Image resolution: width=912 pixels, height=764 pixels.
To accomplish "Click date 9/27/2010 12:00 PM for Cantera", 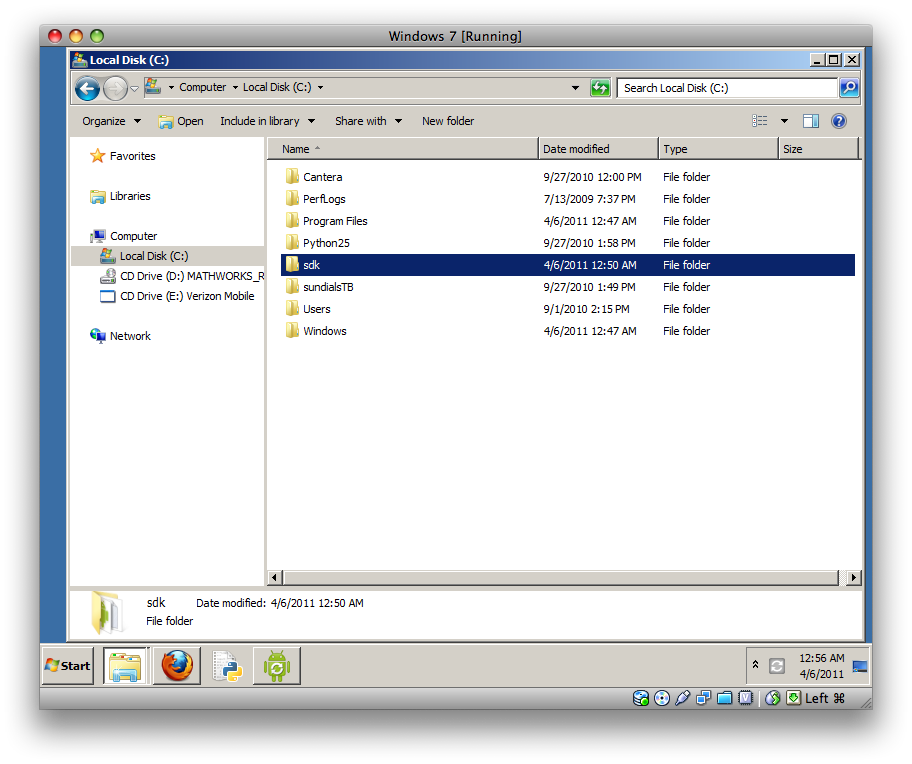I will point(592,177).
